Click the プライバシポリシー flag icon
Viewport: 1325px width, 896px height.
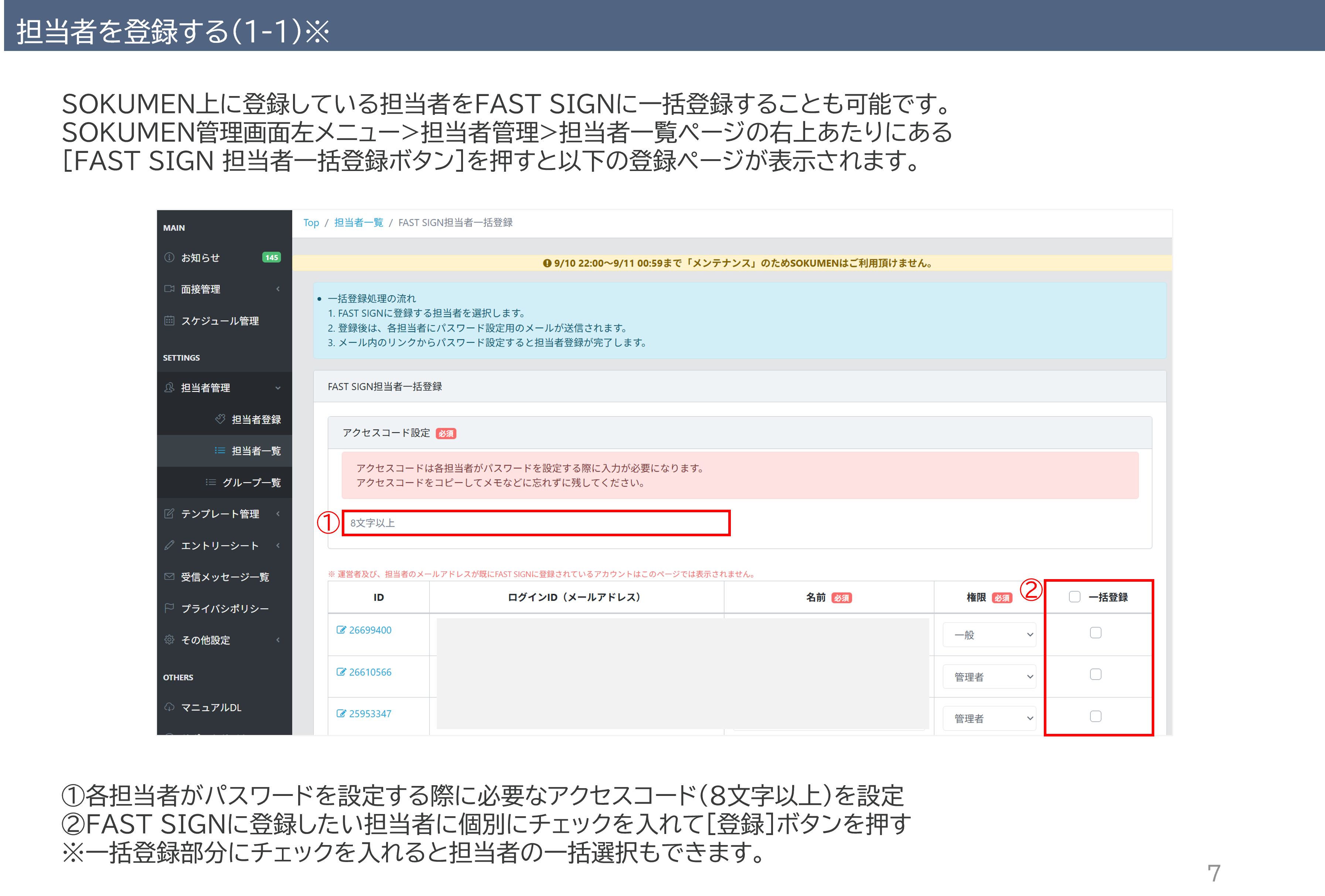[169, 608]
